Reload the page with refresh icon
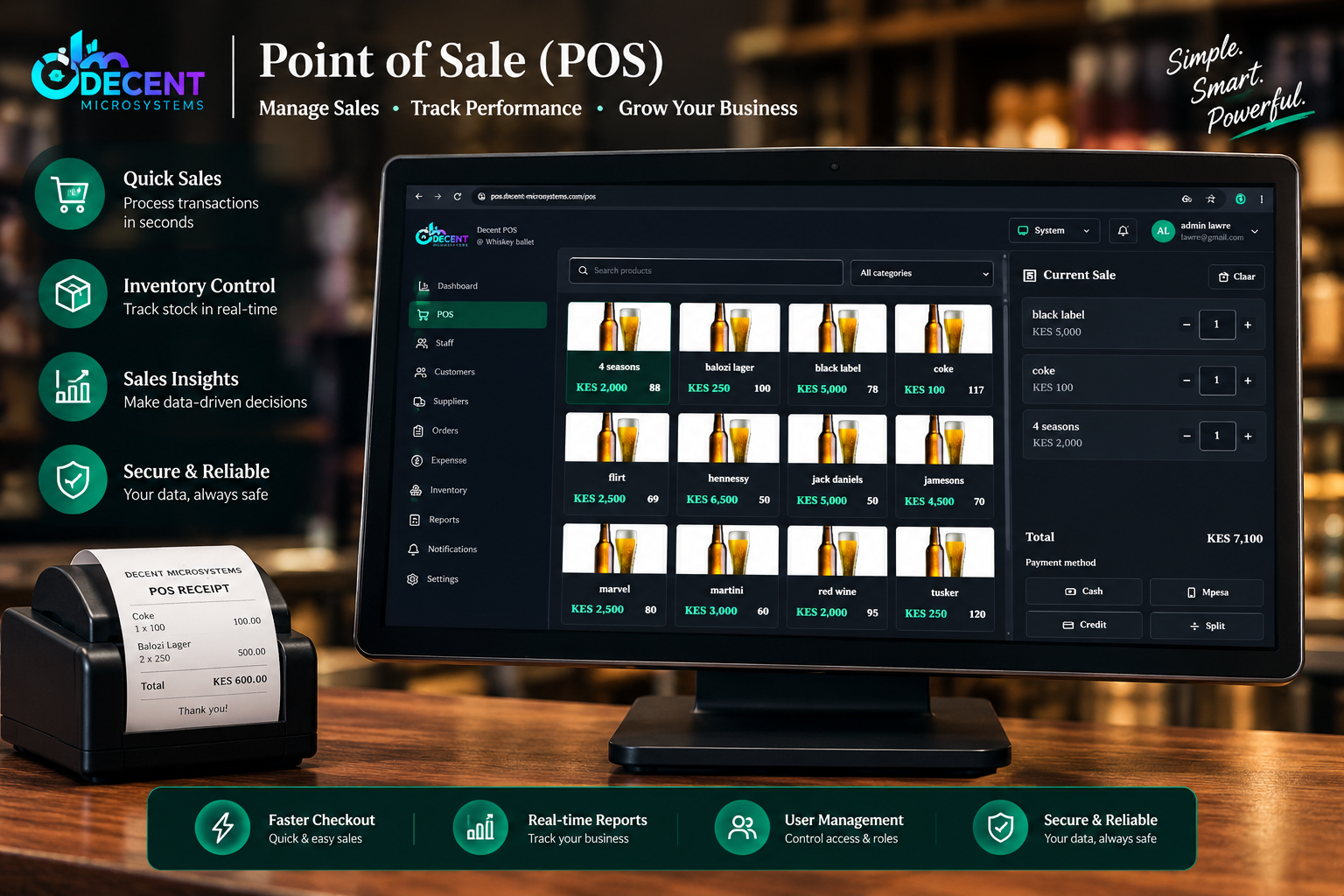Viewport: 1344px width, 896px height. click(x=457, y=197)
